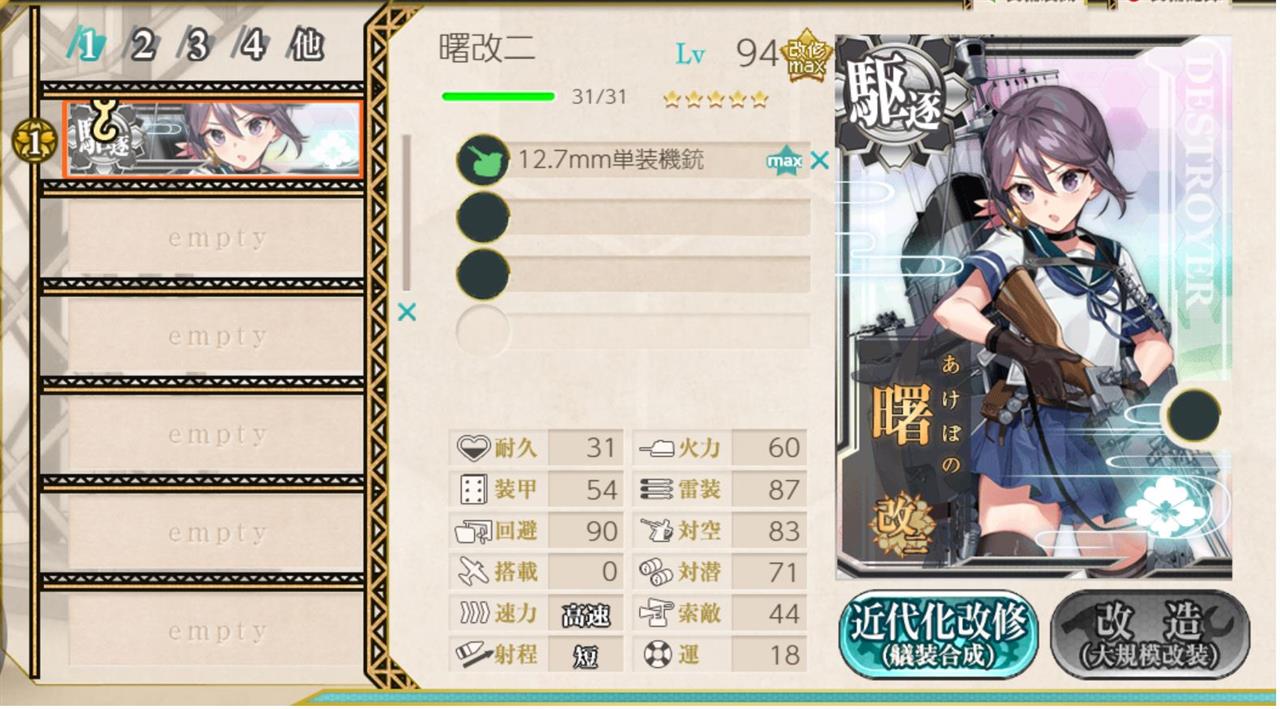
Task: Click the green machine gun equipment icon
Action: (x=482, y=160)
